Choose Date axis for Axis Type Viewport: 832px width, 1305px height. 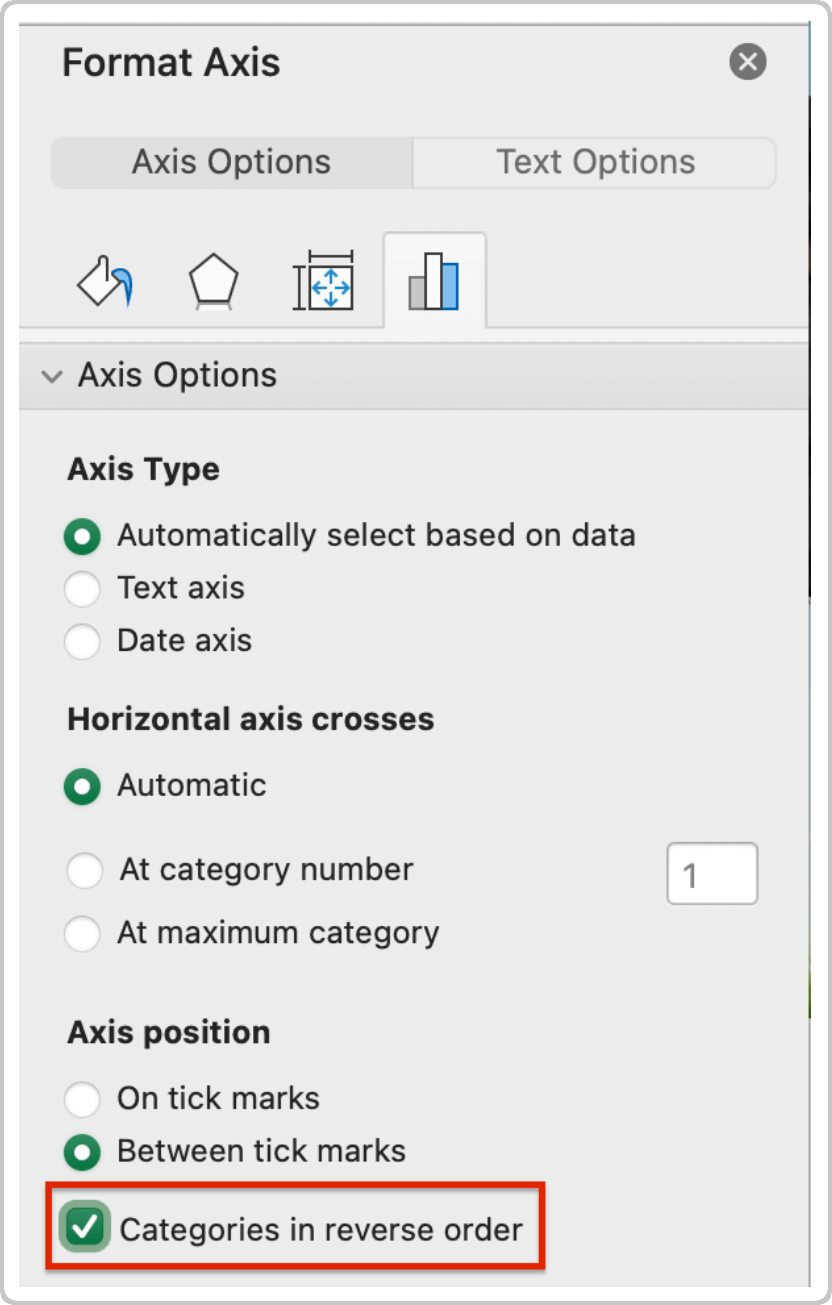click(82, 641)
